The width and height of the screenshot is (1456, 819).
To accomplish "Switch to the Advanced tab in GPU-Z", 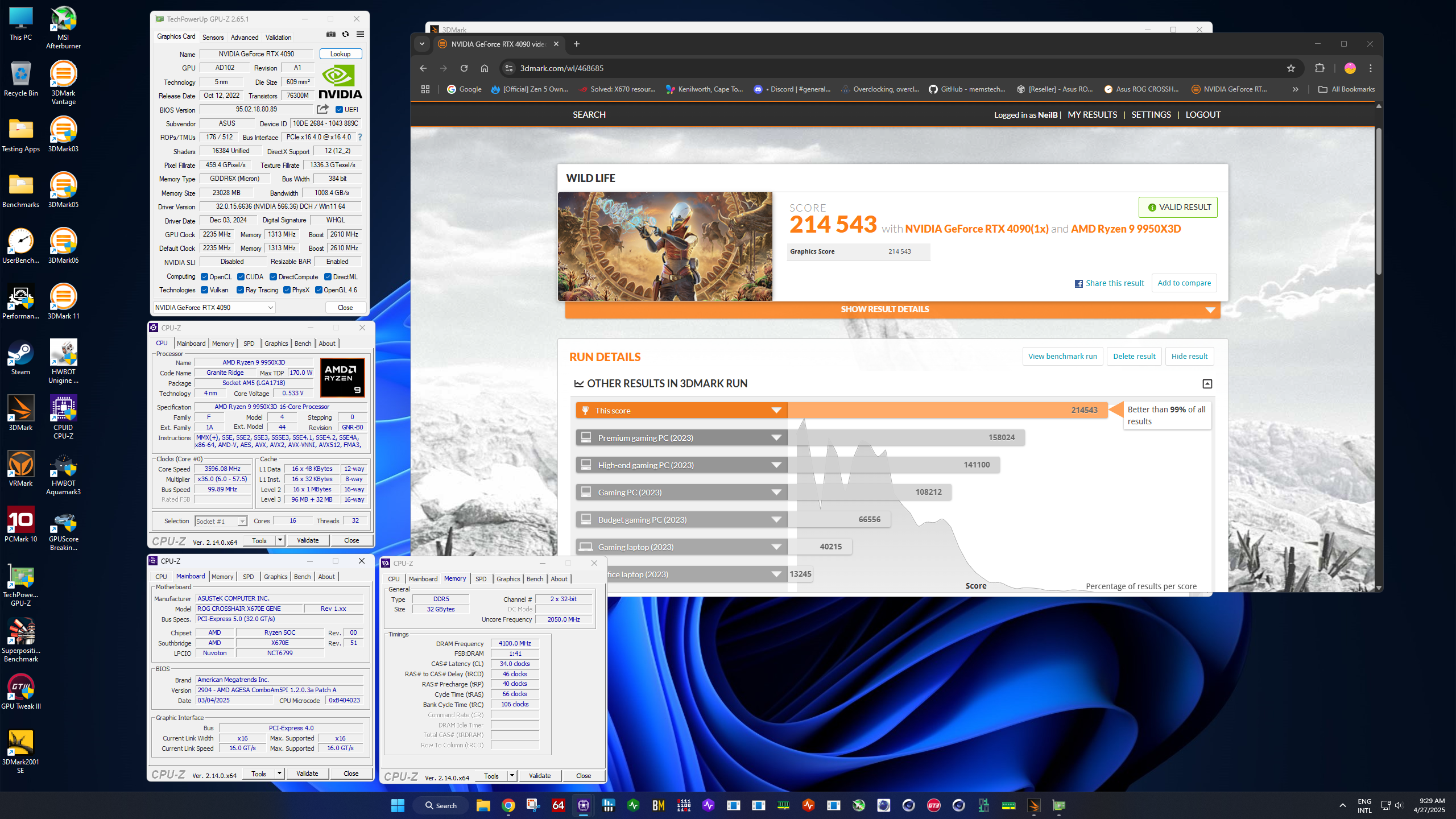I will click(x=245, y=38).
